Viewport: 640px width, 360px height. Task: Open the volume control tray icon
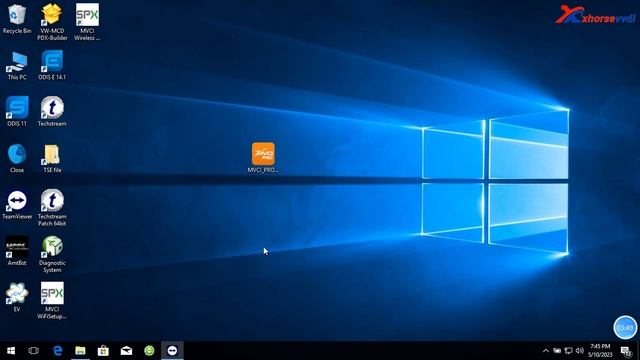point(580,351)
